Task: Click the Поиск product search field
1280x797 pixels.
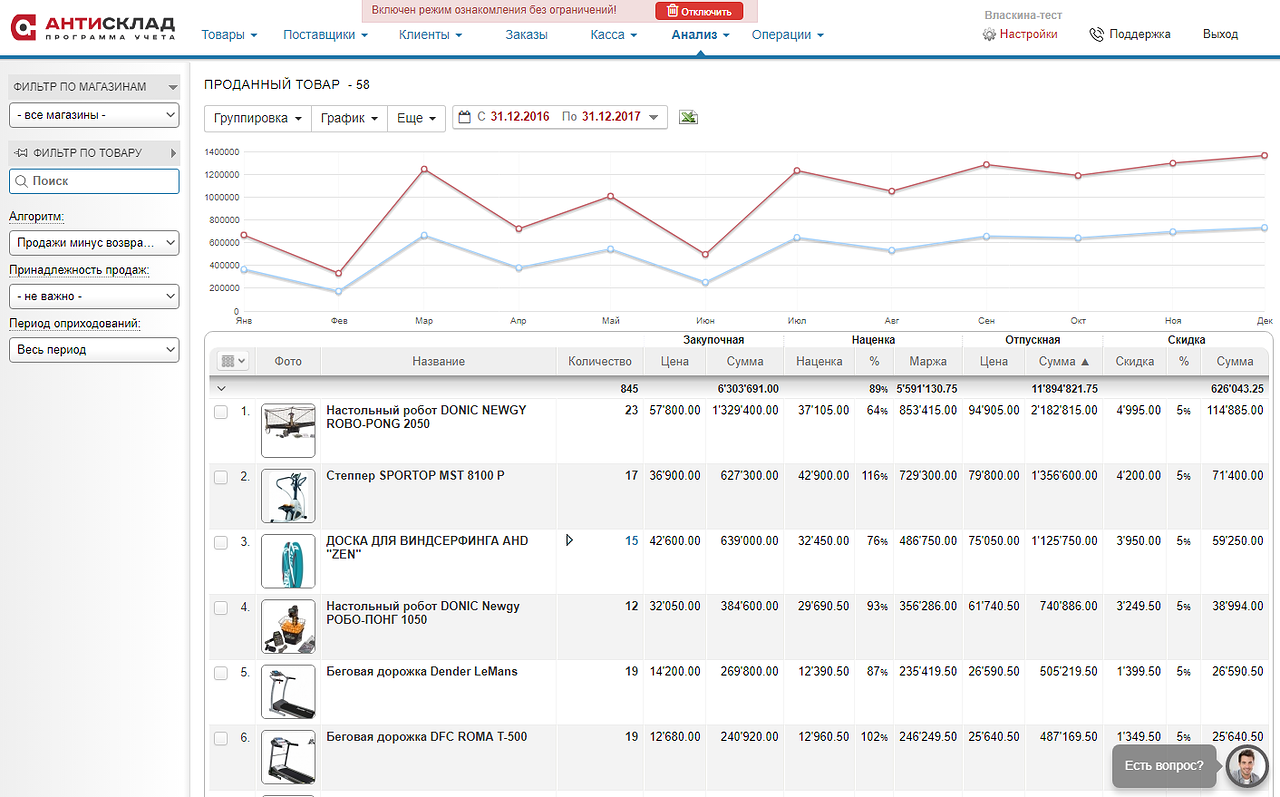Action: [94, 181]
